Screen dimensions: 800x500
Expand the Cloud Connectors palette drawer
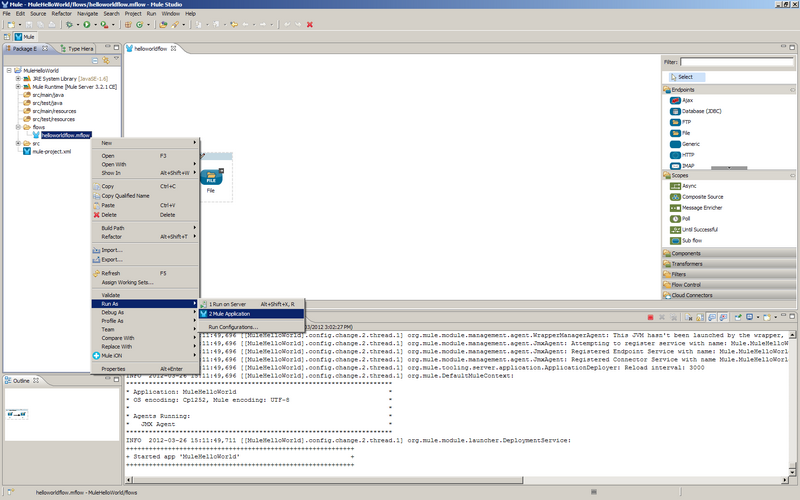tap(730, 295)
